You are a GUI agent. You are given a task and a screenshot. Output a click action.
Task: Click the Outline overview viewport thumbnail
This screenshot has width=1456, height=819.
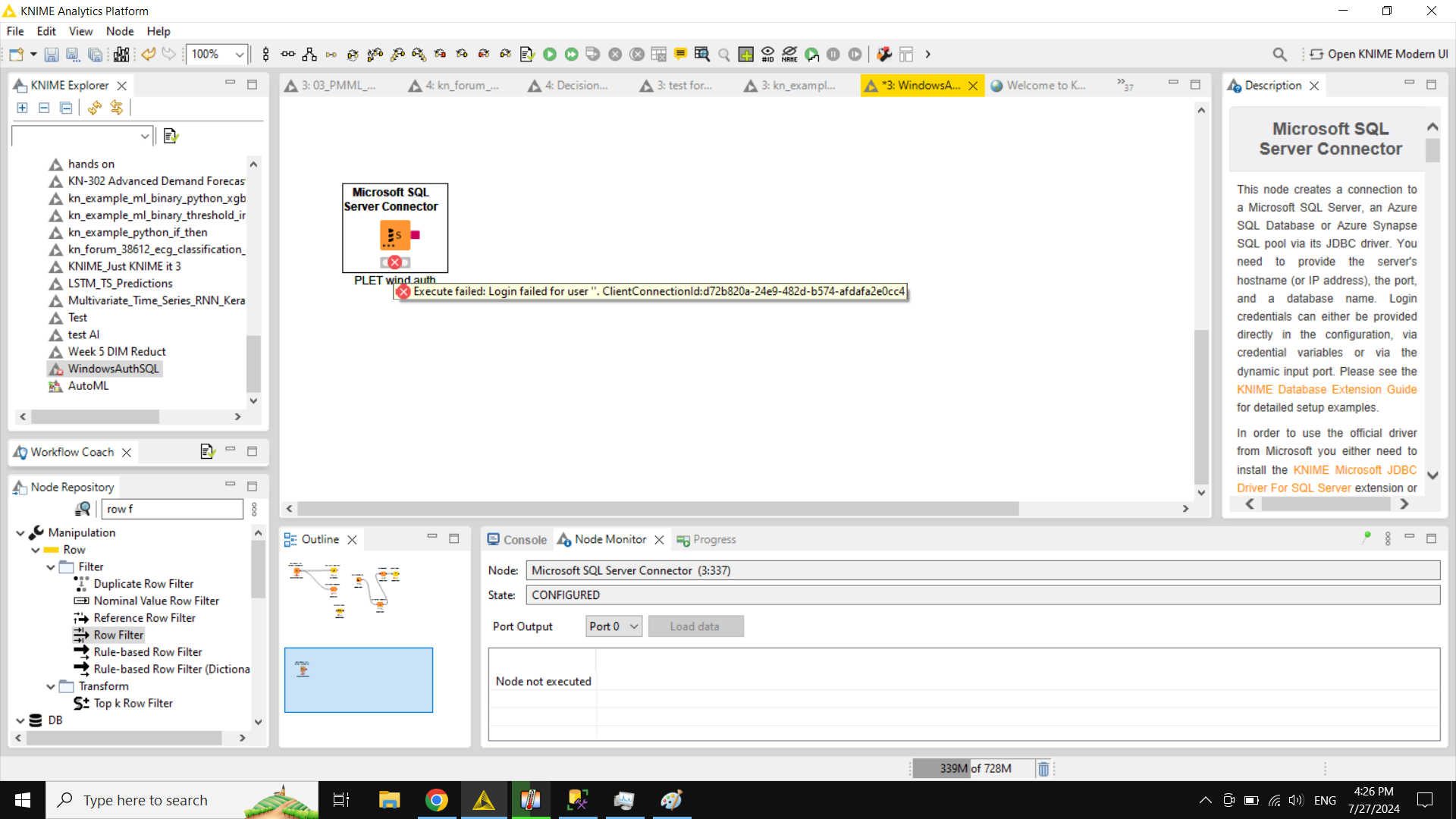pos(359,680)
